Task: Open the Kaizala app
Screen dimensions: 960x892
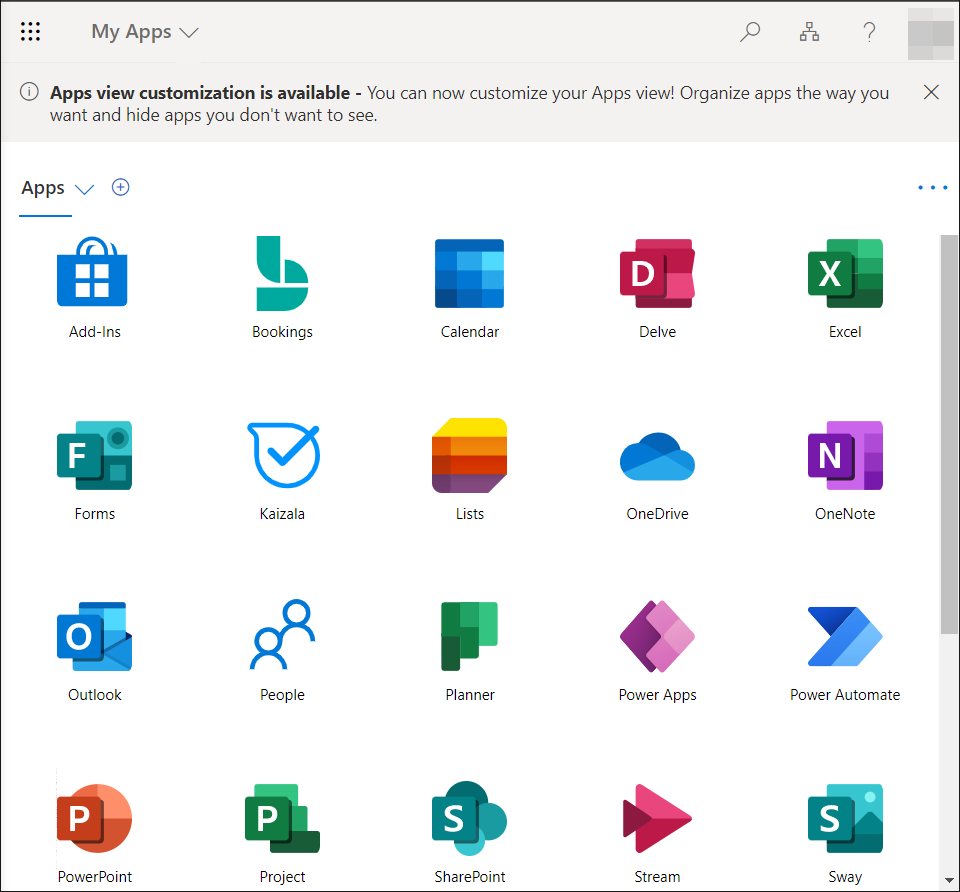Action: [x=282, y=470]
